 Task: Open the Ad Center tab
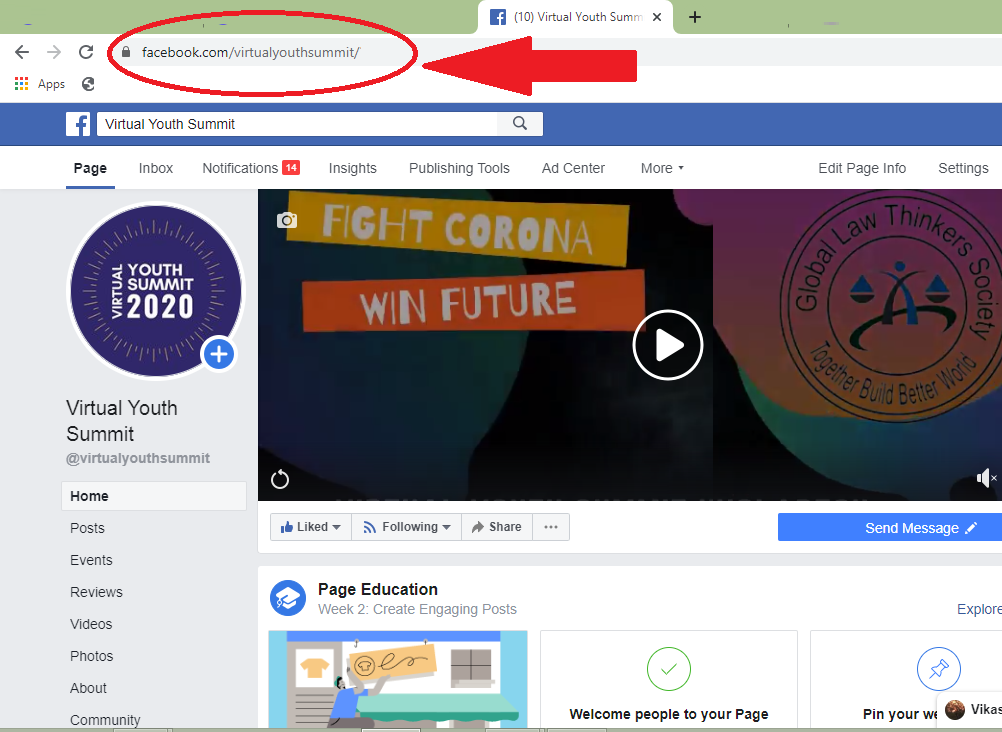(573, 168)
